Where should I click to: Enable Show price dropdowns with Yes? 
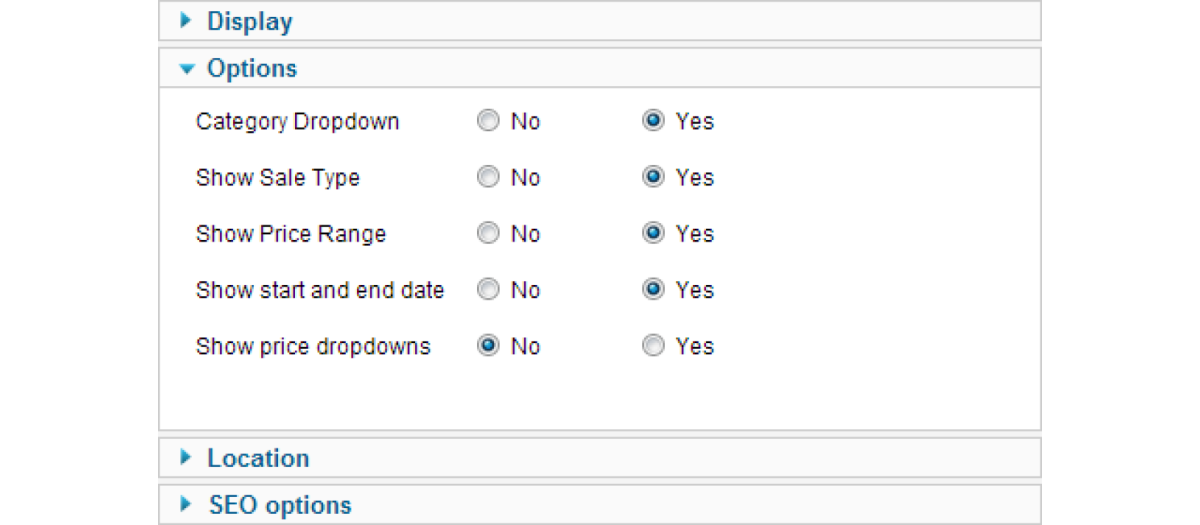(654, 346)
